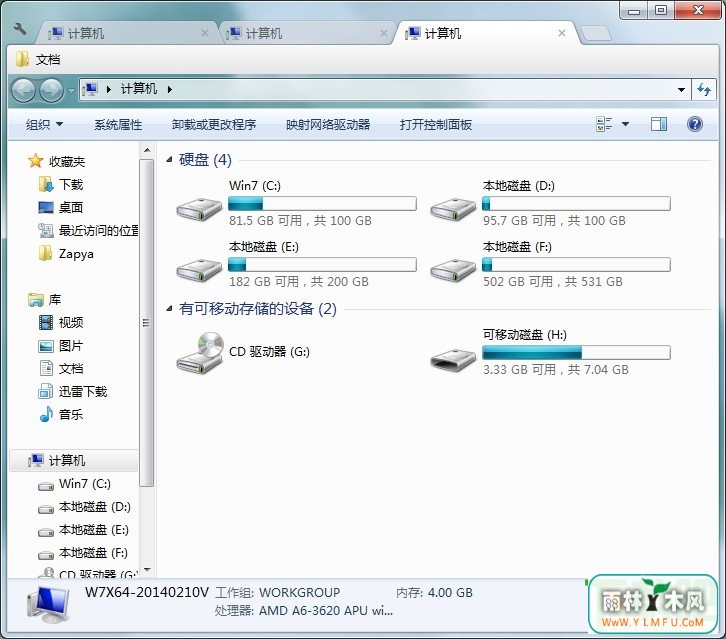Open 视频 library

(x=61, y=322)
